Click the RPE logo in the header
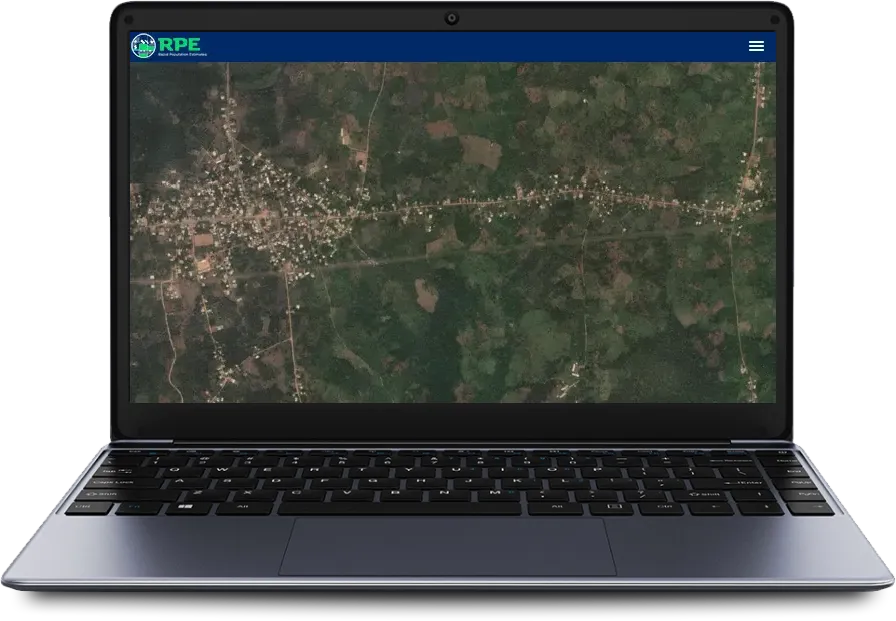Viewport: 896px width, 621px height. point(169,46)
